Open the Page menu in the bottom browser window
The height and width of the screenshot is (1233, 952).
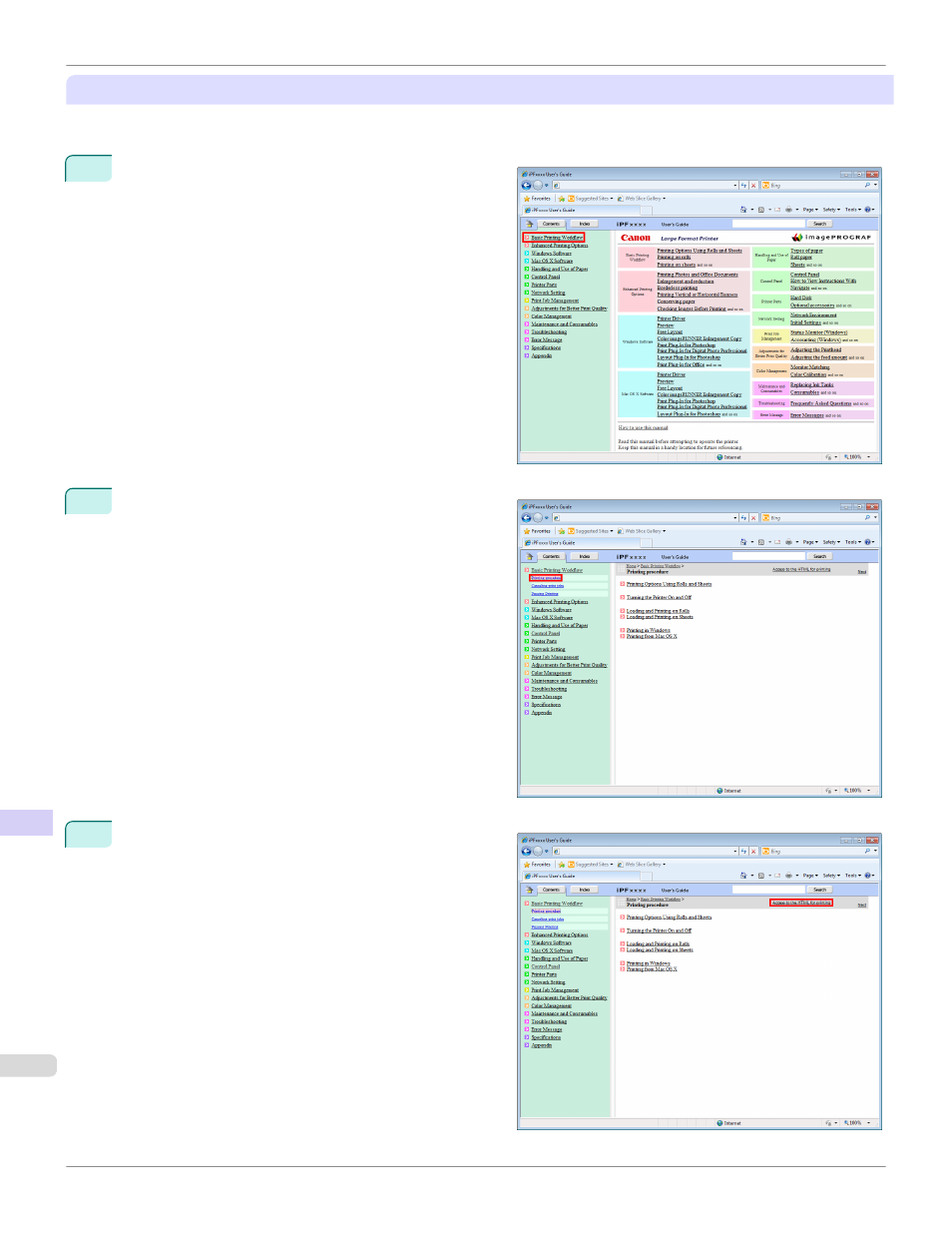click(x=810, y=876)
